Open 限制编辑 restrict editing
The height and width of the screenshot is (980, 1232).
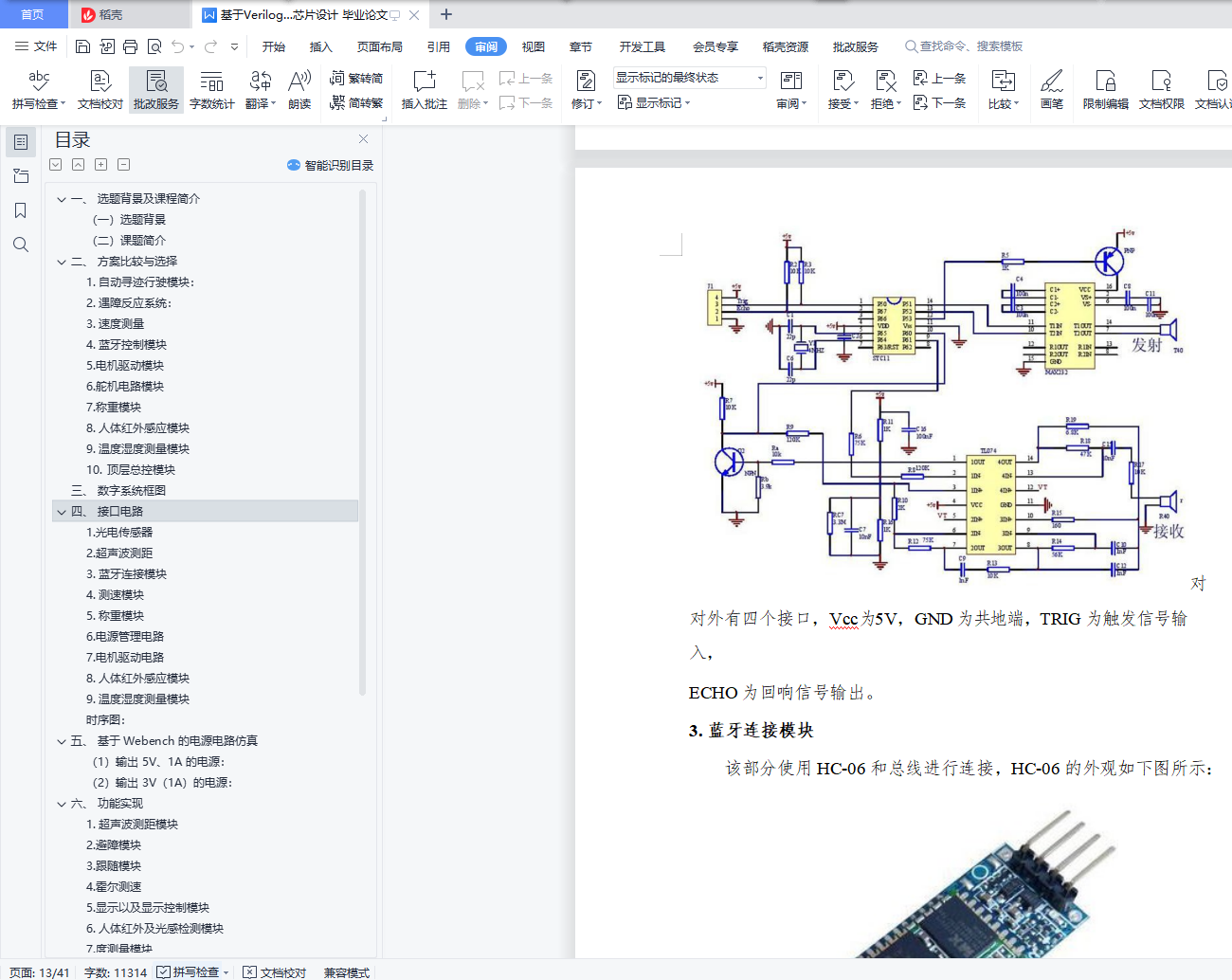[x=1106, y=90]
